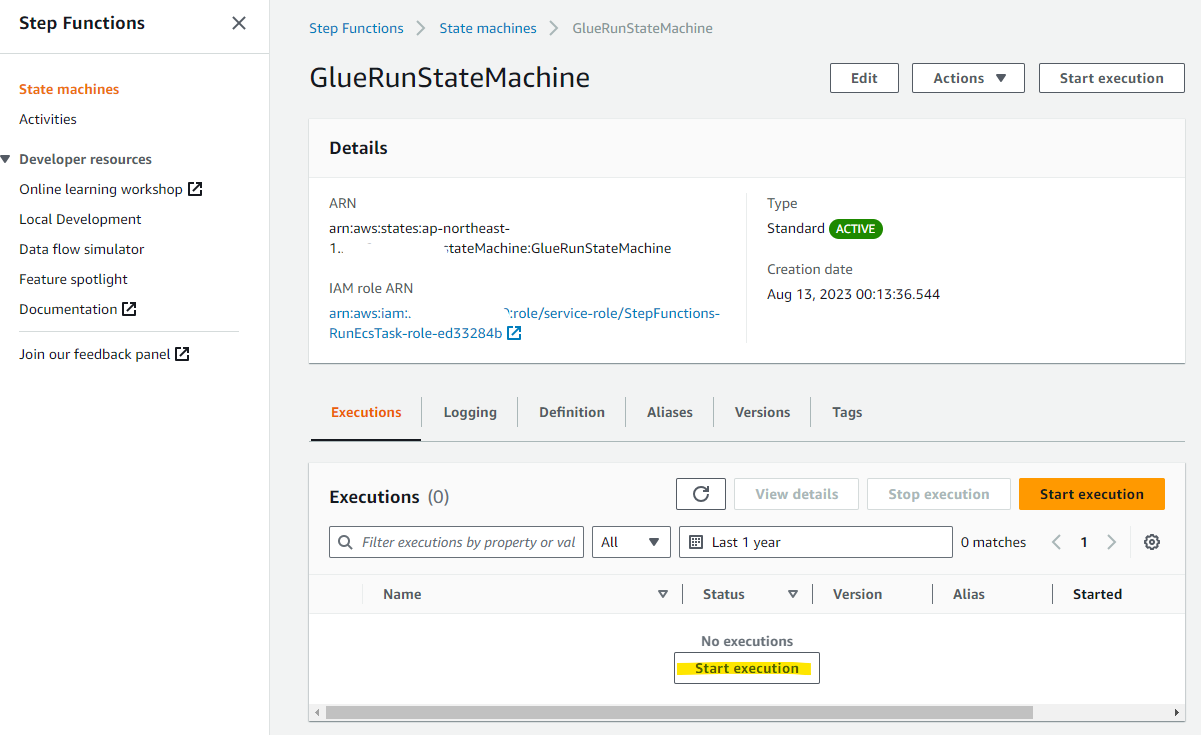Click the Edit button

[863, 77]
